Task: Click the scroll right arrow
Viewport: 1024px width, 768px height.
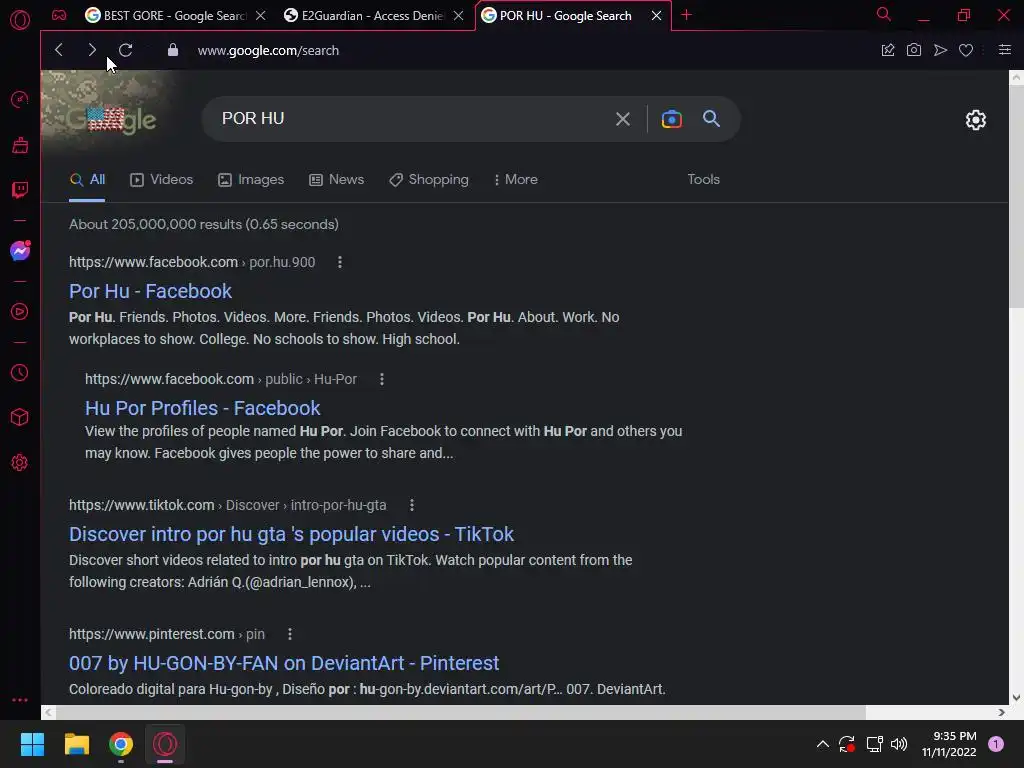Action: click(1001, 712)
